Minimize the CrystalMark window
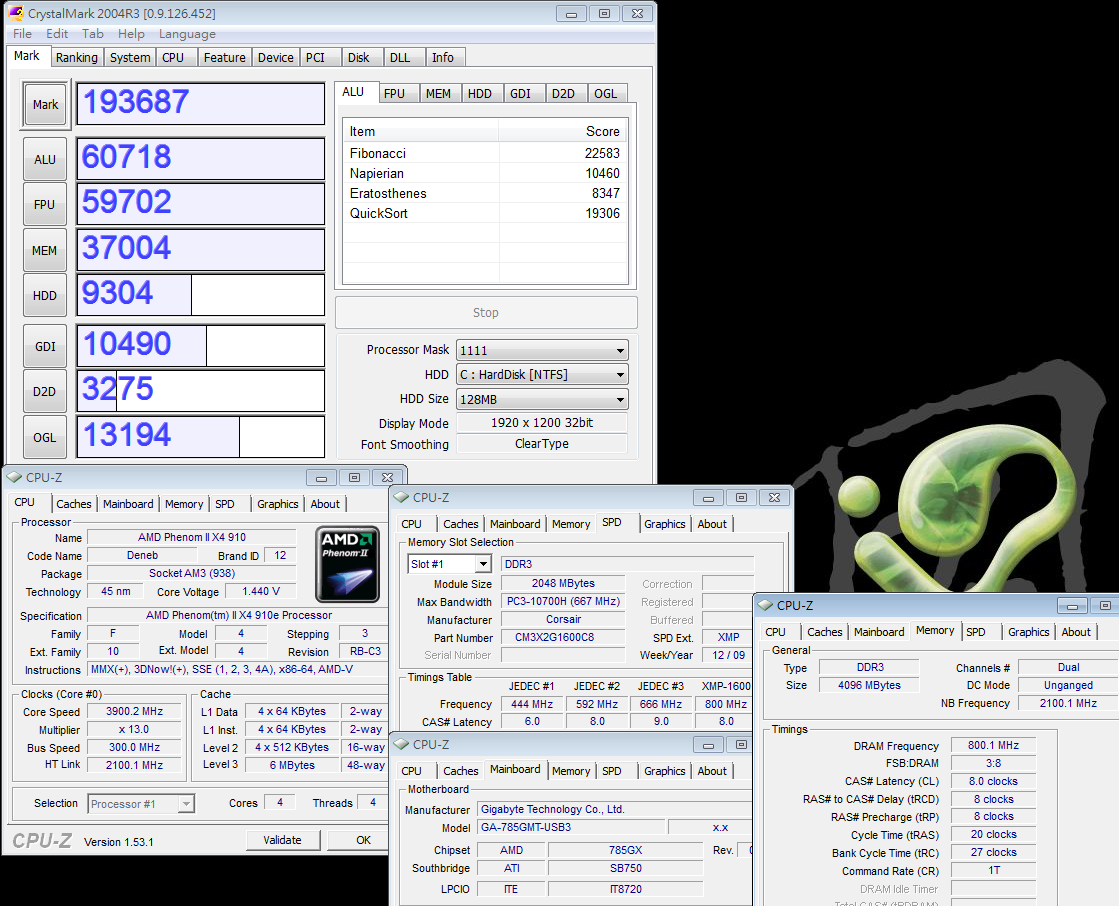 point(571,14)
